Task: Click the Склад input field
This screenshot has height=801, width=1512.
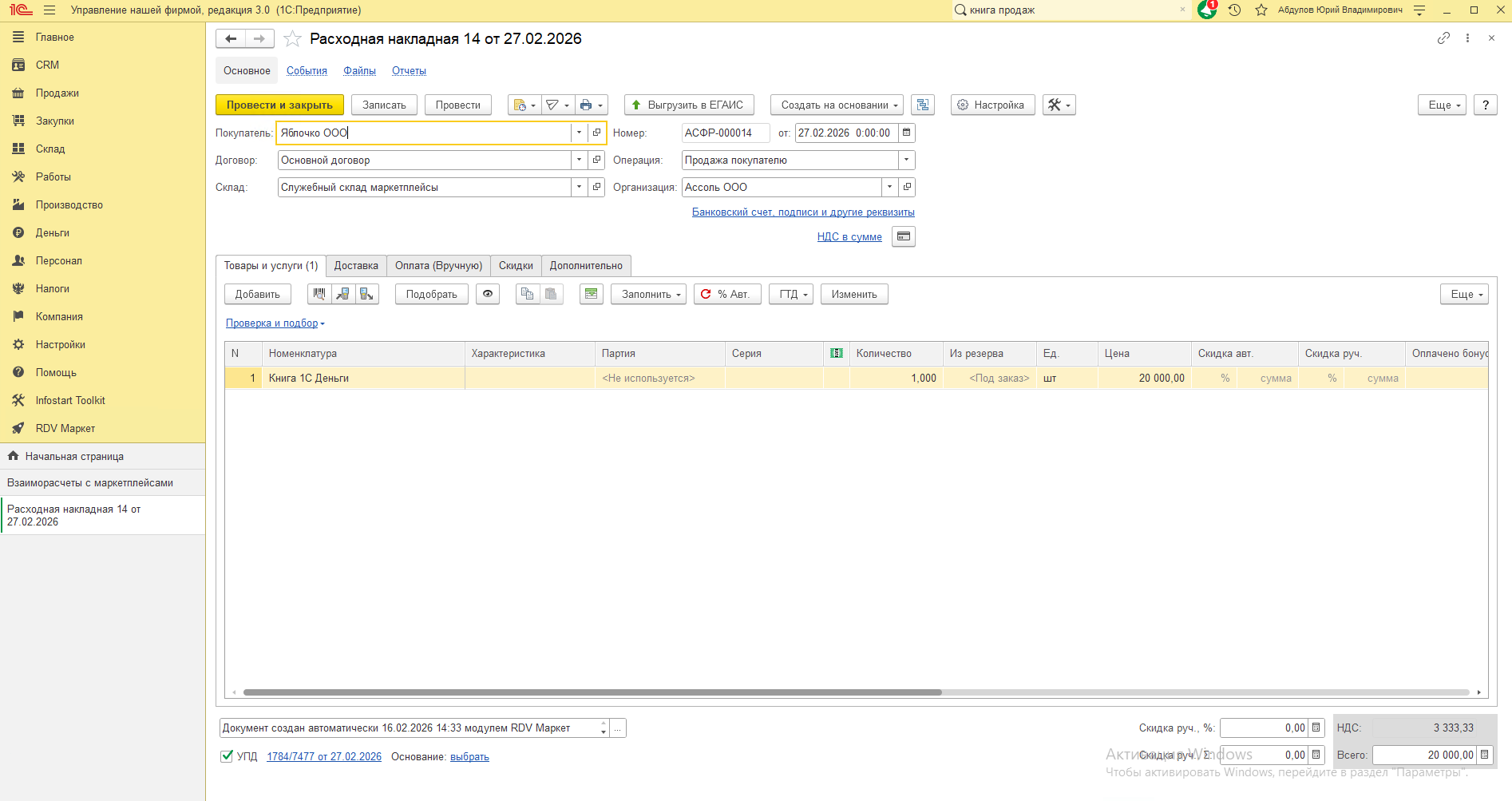Action: [424, 187]
